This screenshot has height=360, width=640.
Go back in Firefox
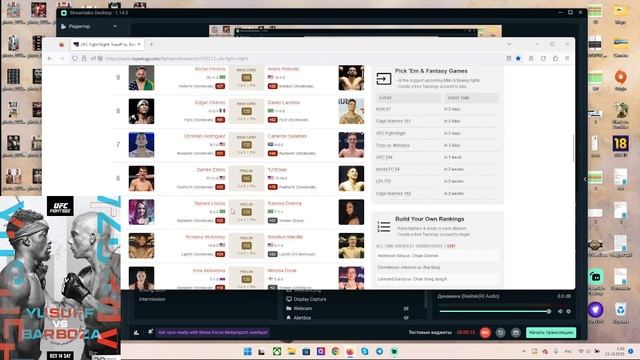click(x=50, y=58)
